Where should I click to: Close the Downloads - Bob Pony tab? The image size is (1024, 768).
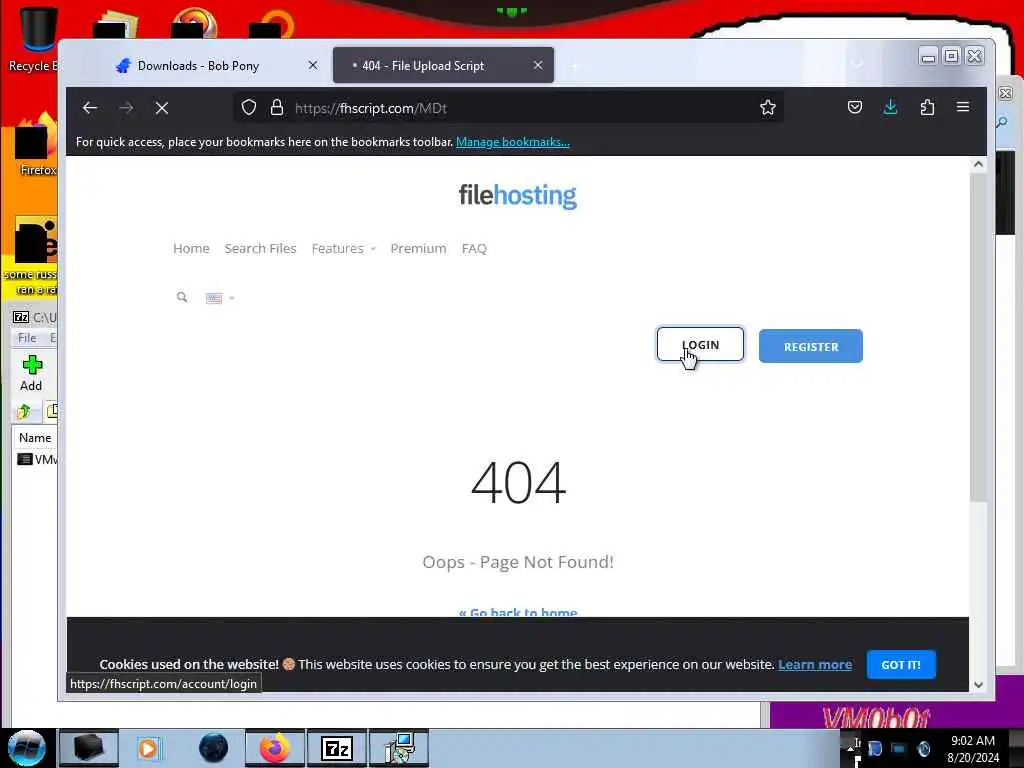point(313,65)
